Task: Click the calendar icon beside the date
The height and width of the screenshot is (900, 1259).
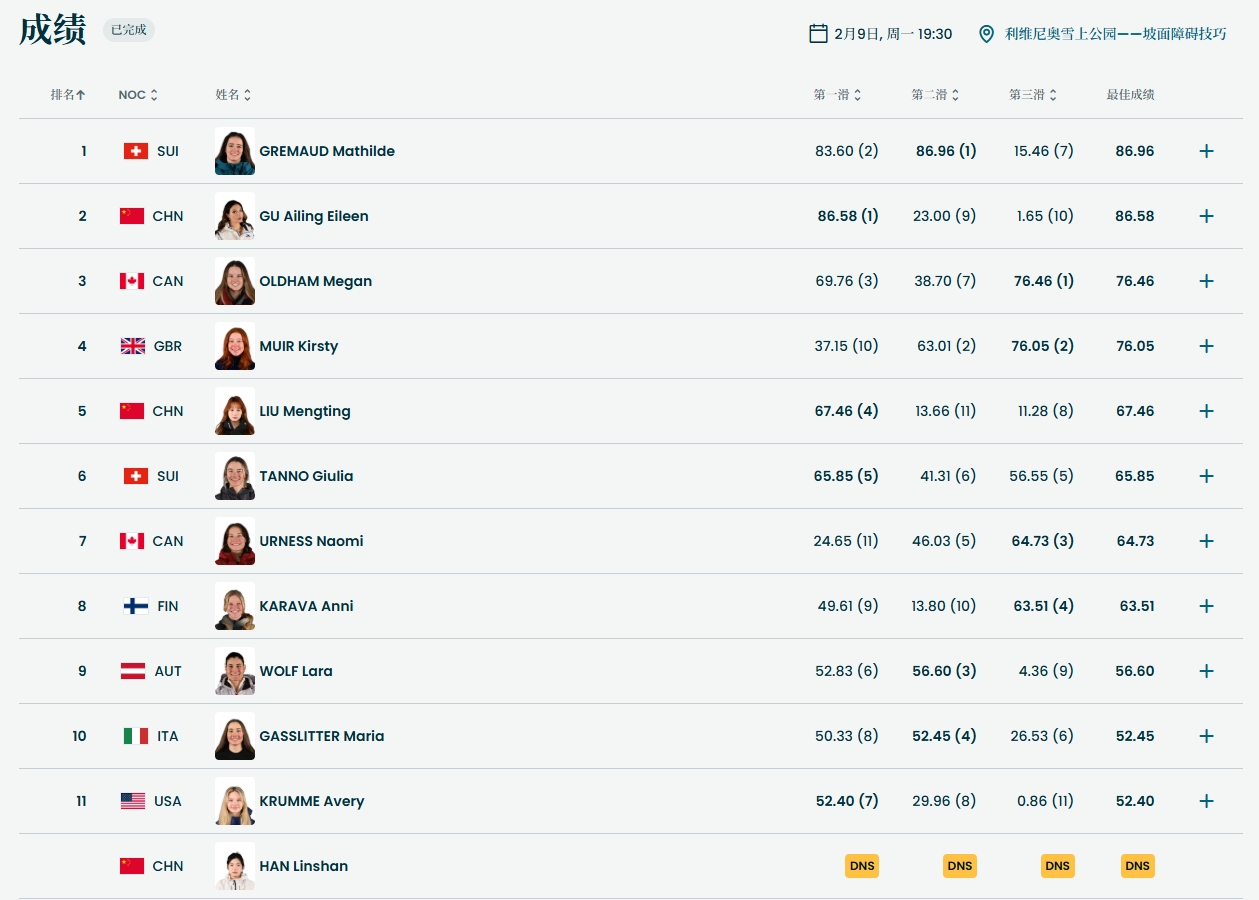Action: point(818,34)
